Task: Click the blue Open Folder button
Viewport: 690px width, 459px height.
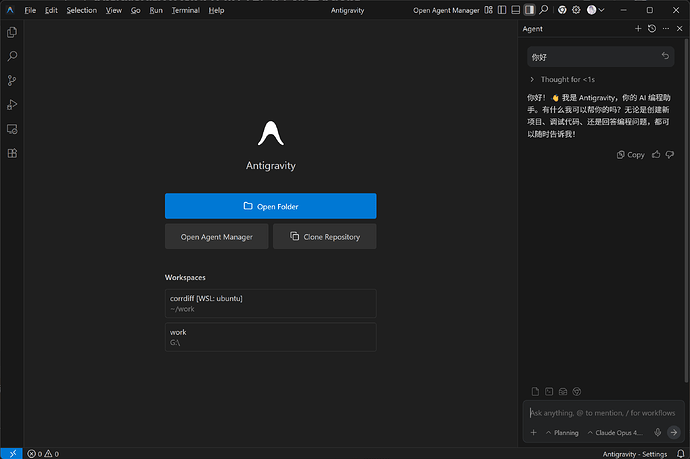Action: click(271, 206)
